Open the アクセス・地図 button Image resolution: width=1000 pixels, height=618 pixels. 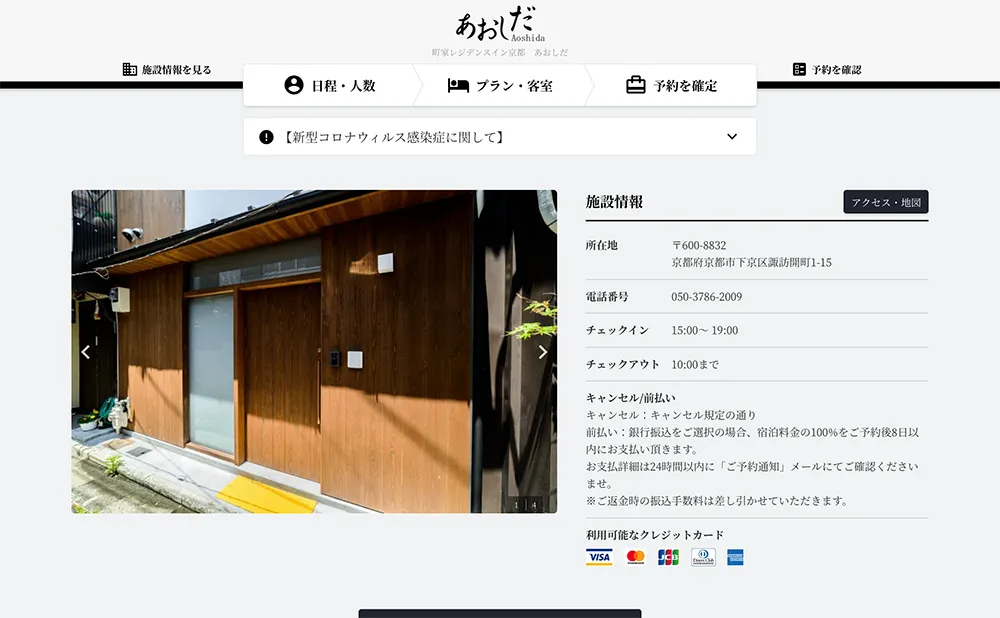[885, 201]
